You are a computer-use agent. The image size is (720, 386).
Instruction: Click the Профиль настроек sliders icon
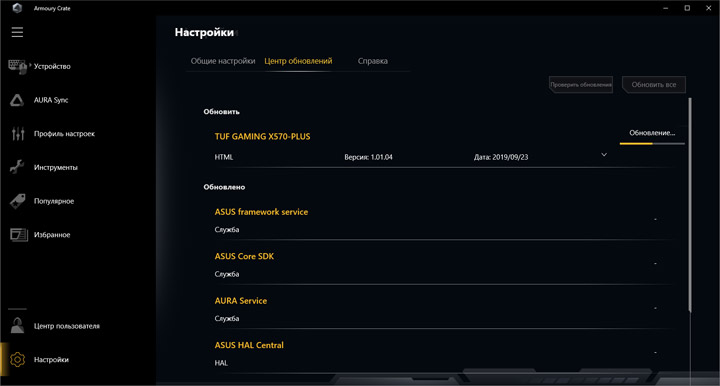[18, 134]
